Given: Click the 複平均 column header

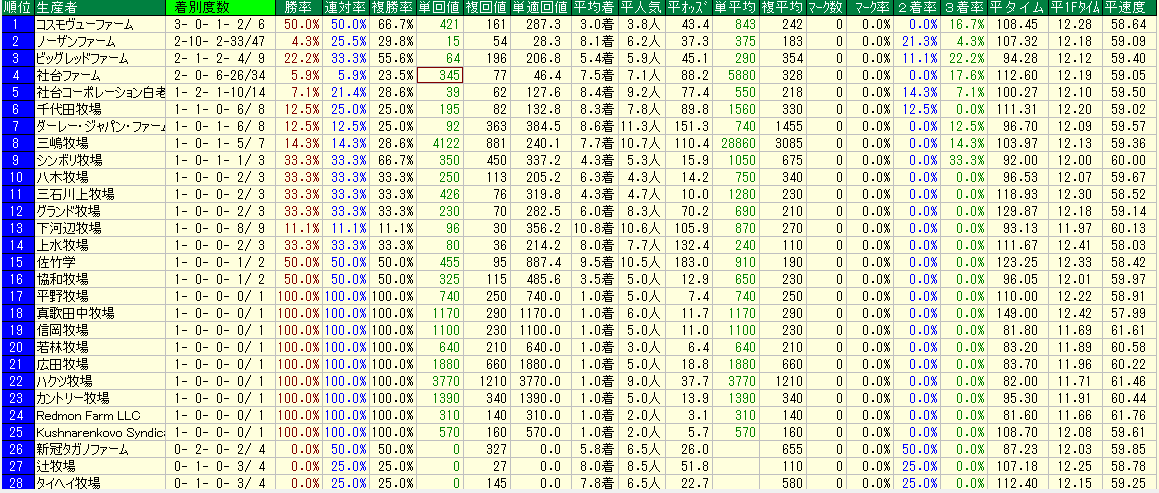Looking at the screenshot, I should point(783,8).
